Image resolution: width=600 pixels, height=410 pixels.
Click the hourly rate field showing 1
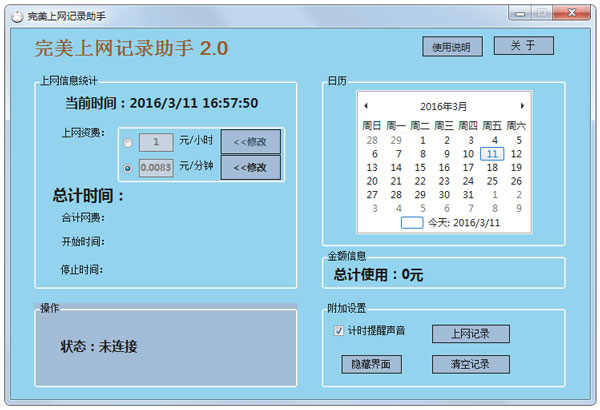[x=156, y=142]
